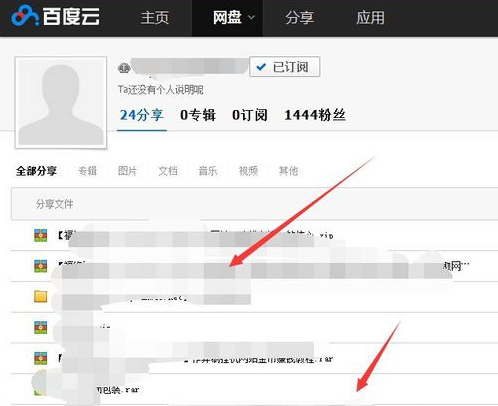Filter shares by 音乐

coord(208,171)
